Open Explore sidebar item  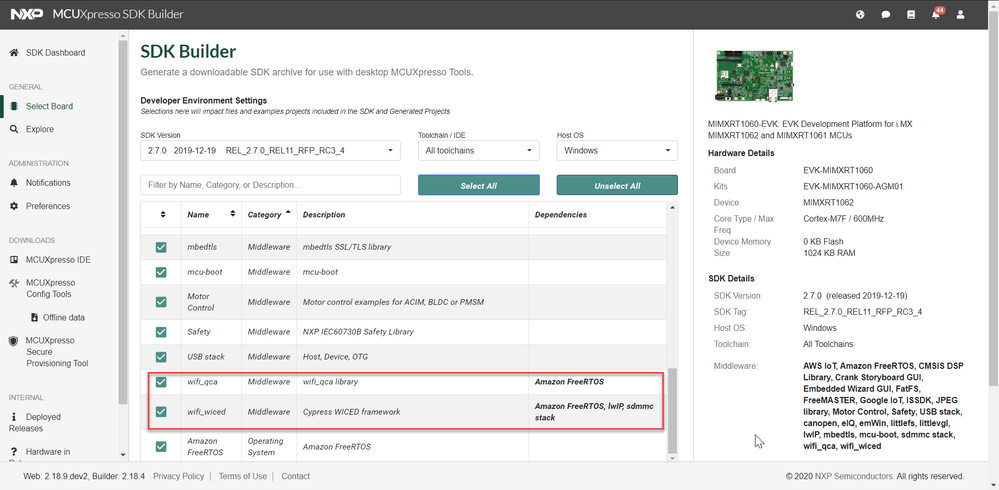(40, 129)
